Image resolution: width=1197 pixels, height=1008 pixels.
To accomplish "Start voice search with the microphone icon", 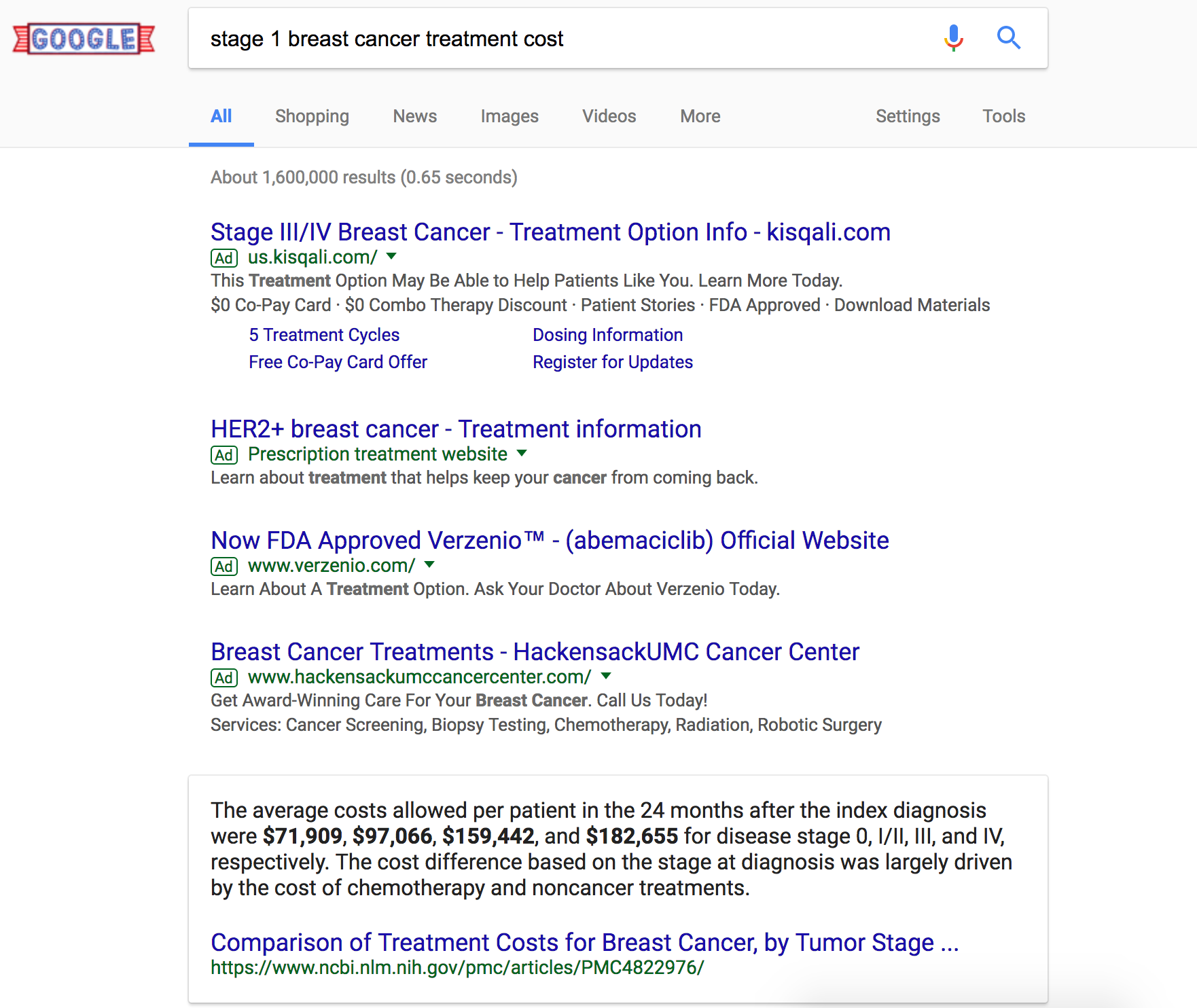I will (x=954, y=38).
